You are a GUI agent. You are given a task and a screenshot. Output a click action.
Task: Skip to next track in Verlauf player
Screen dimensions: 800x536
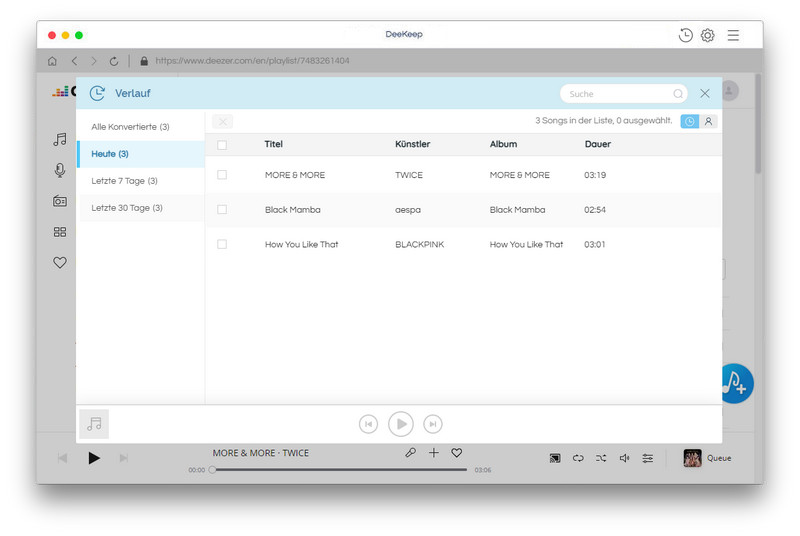(x=433, y=424)
